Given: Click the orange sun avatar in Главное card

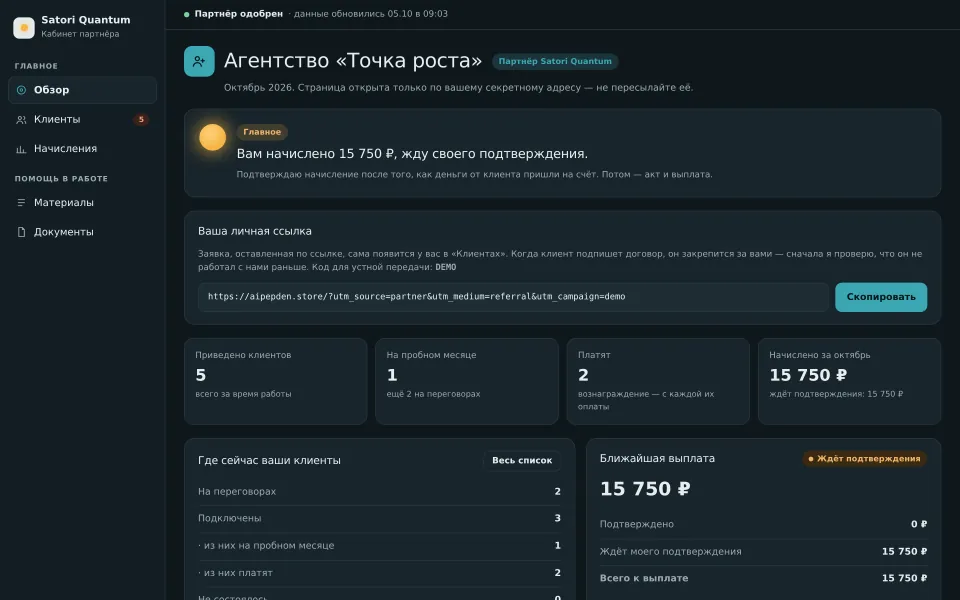Looking at the screenshot, I should [212, 137].
